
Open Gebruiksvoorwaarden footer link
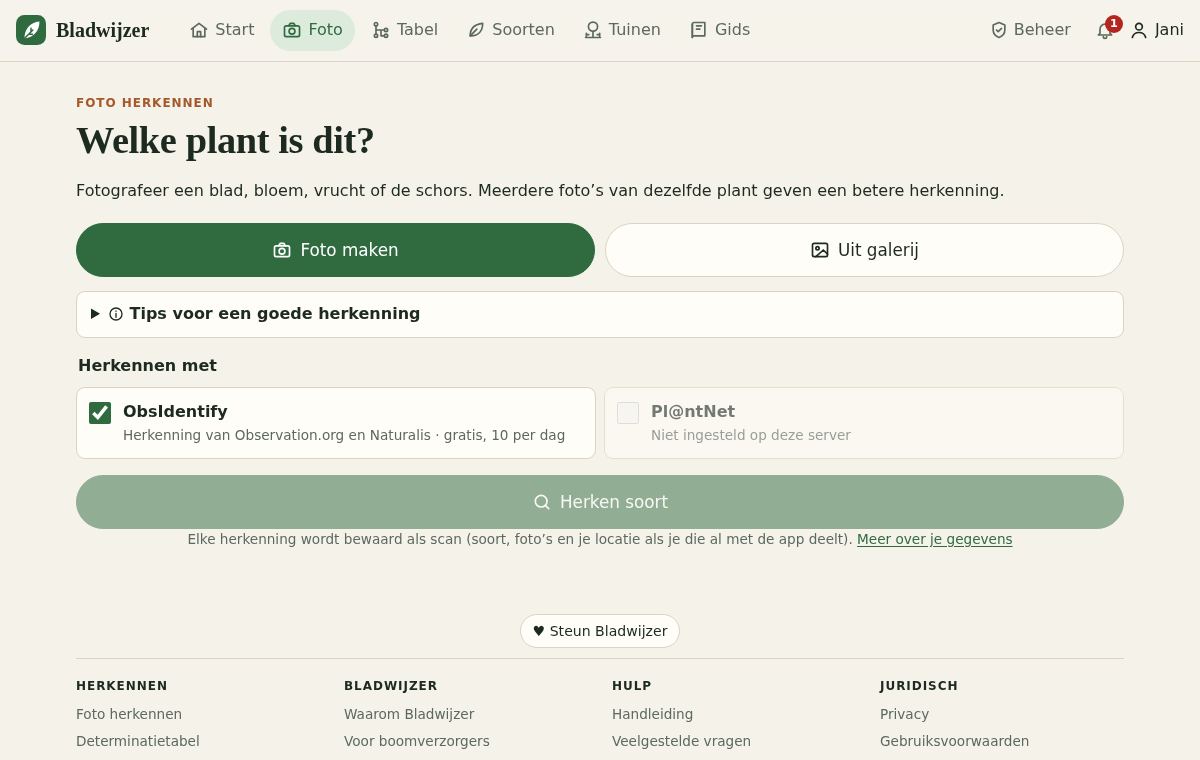tap(954, 741)
